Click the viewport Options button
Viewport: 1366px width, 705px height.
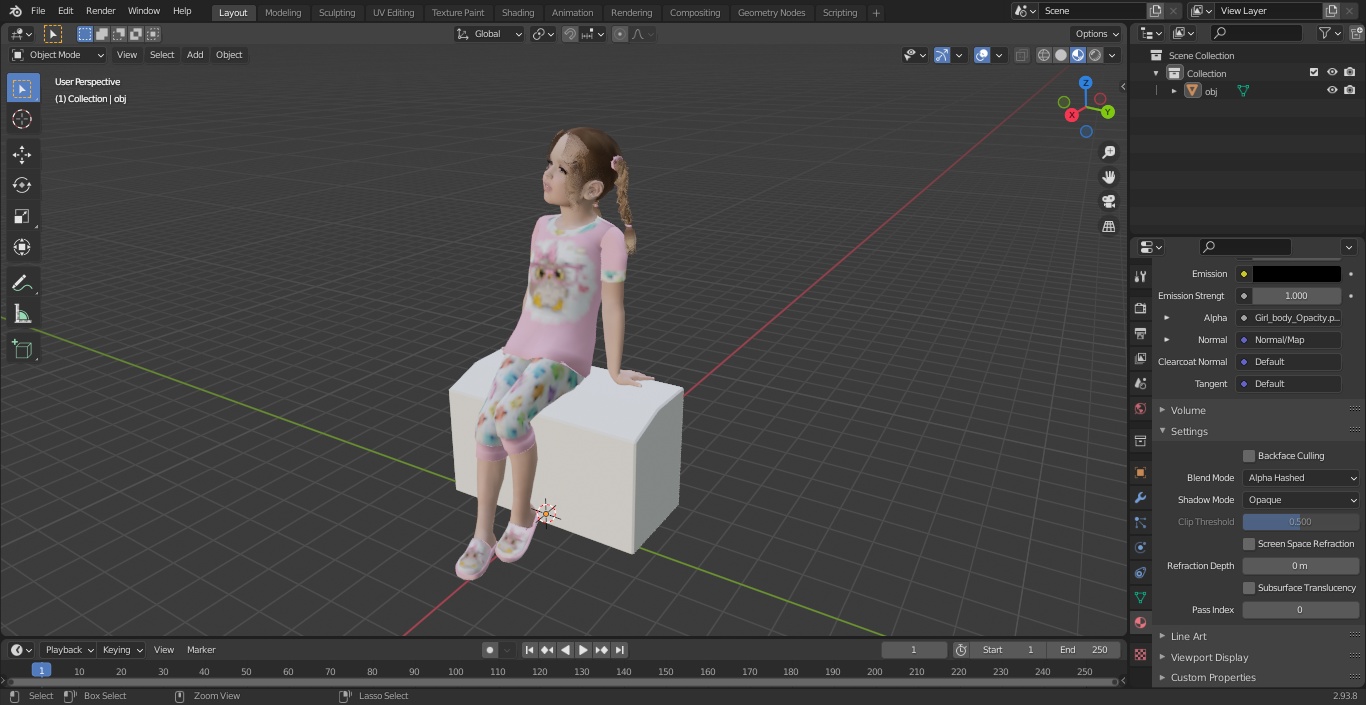click(1097, 34)
